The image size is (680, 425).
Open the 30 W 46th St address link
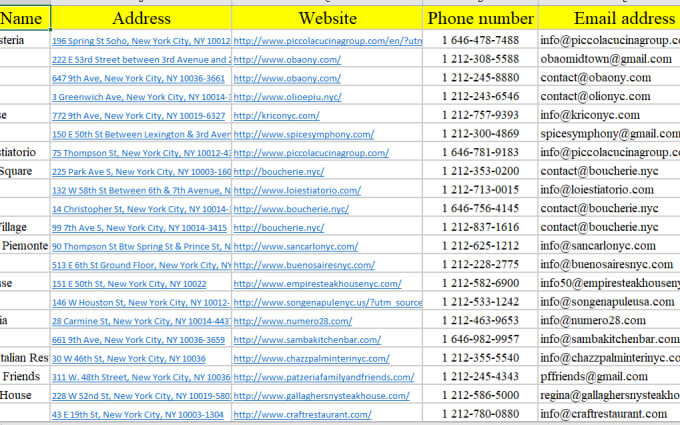point(128,359)
